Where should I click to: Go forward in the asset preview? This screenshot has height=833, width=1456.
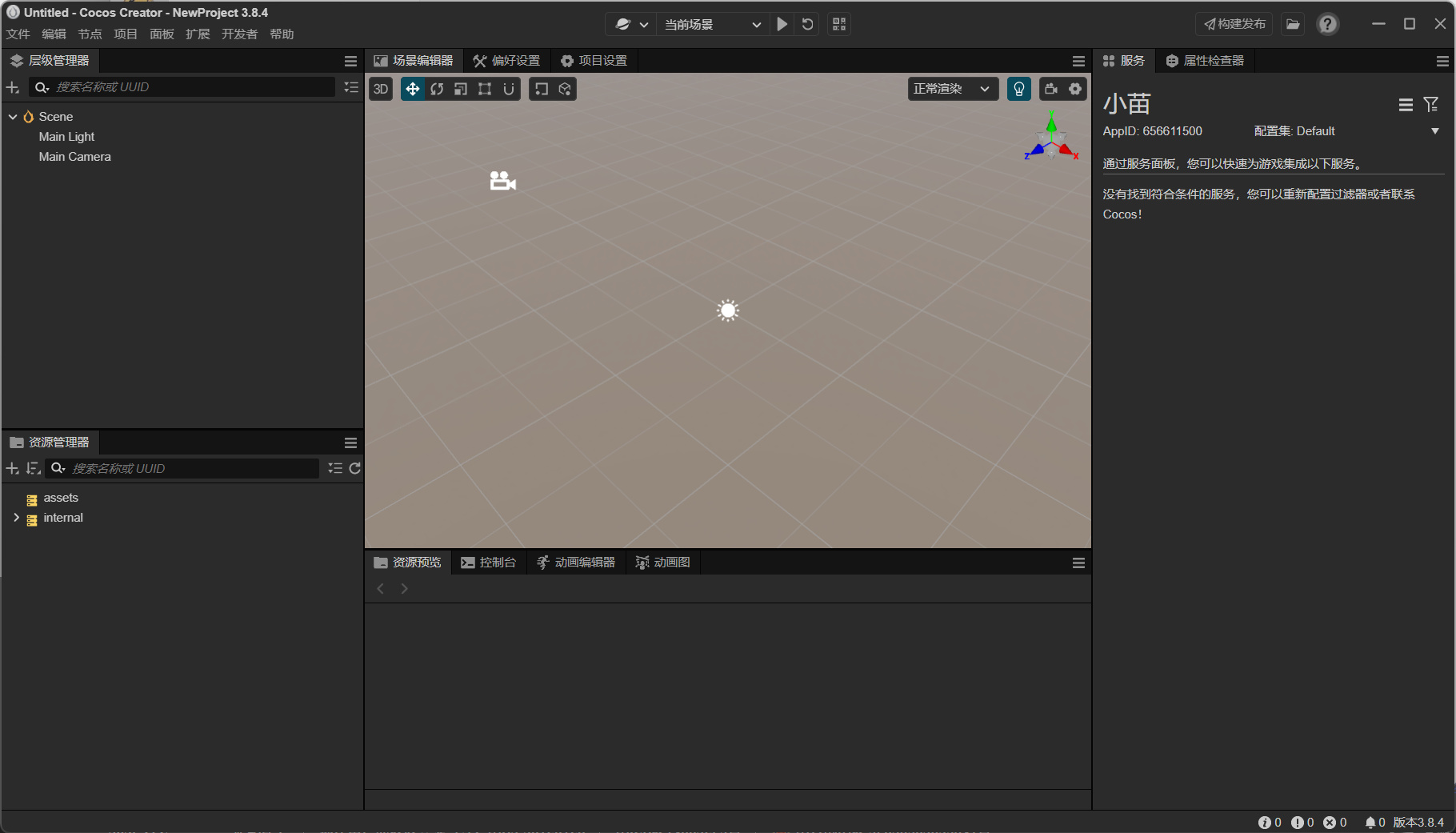[405, 589]
